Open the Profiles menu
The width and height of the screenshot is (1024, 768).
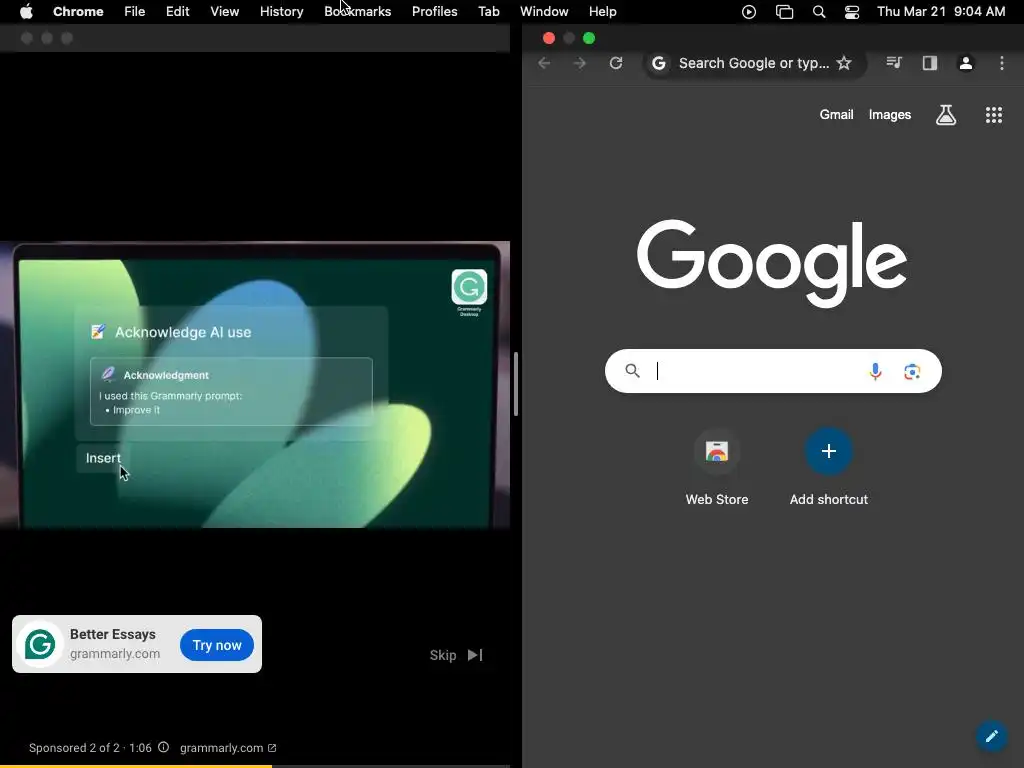(434, 11)
